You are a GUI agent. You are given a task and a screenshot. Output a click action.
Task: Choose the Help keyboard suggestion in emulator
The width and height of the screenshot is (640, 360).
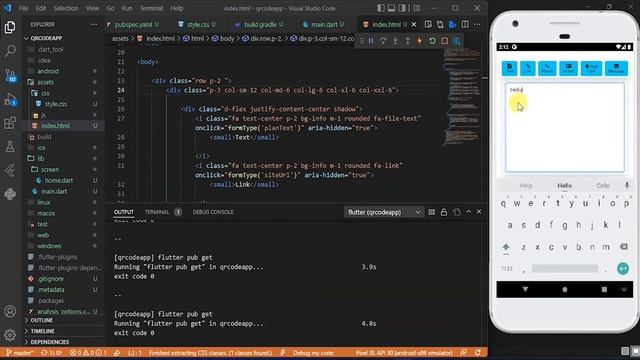526,186
